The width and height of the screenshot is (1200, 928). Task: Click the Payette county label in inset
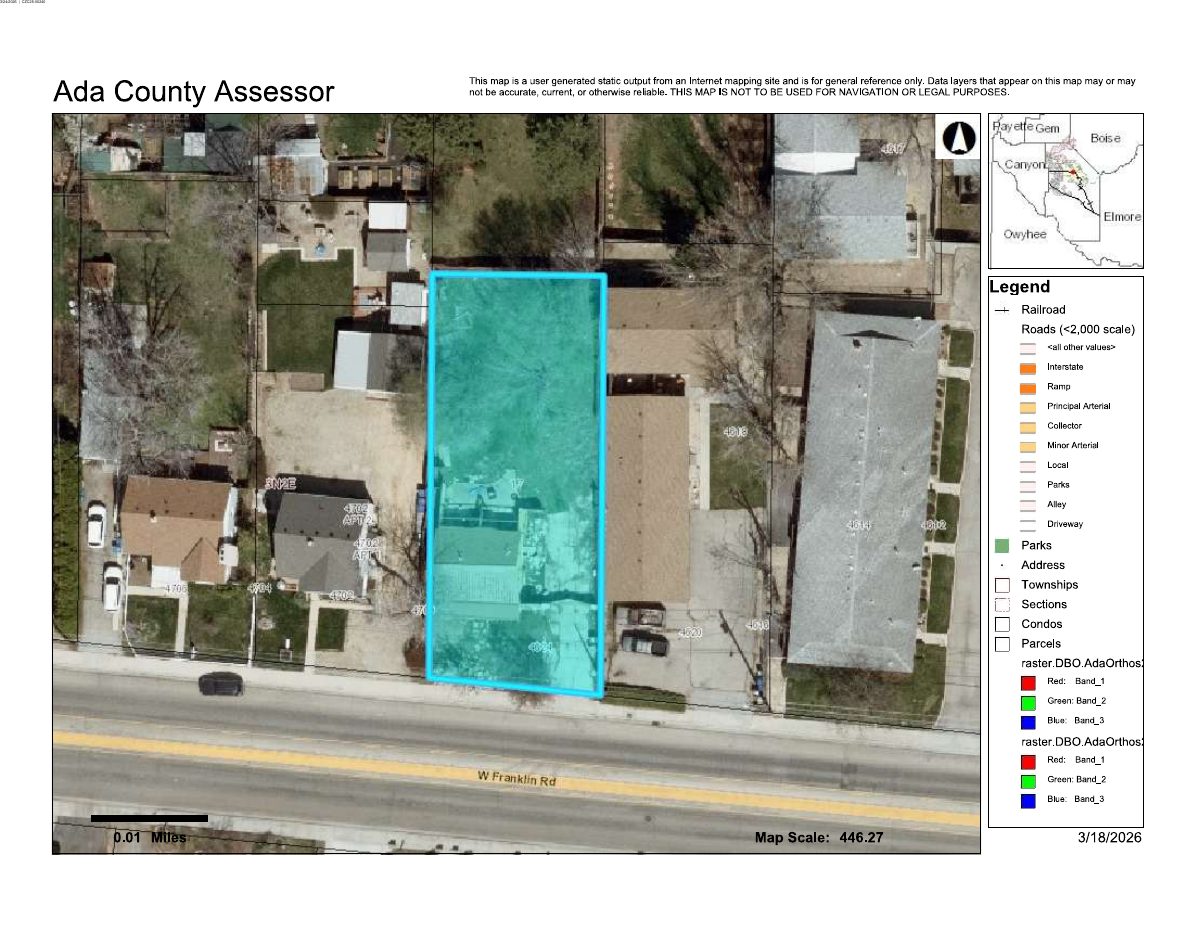1011,127
